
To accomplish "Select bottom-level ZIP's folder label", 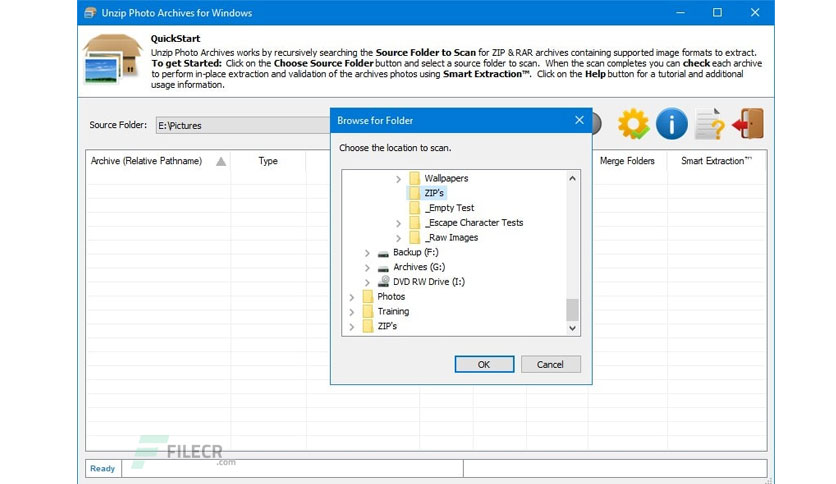I will tap(387, 326).
